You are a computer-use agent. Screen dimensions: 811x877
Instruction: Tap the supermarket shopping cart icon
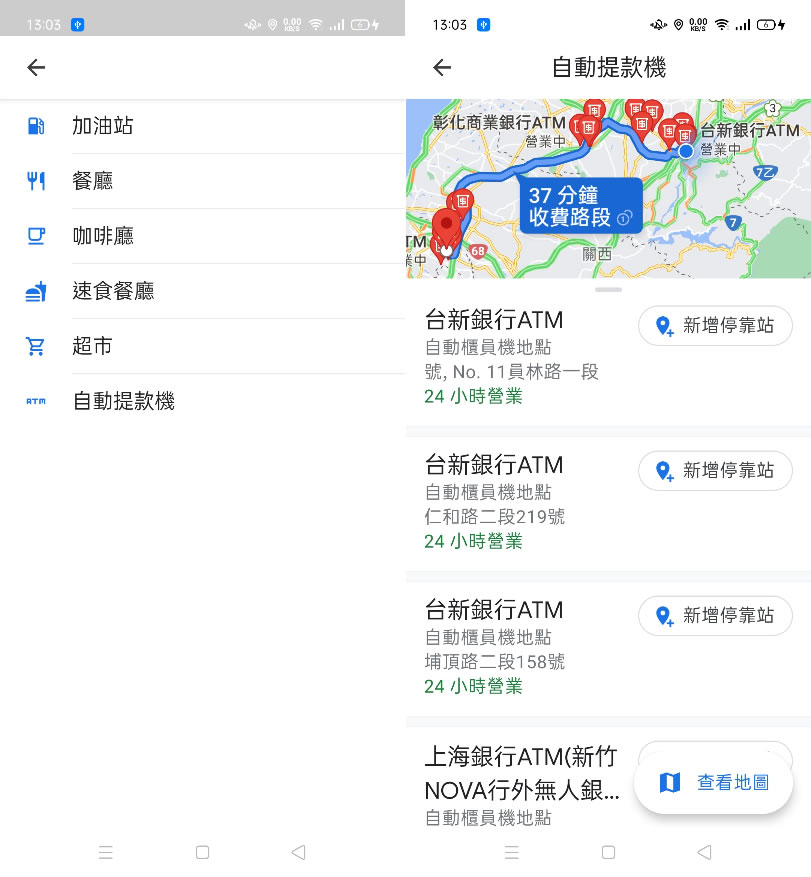click(36, 346)
